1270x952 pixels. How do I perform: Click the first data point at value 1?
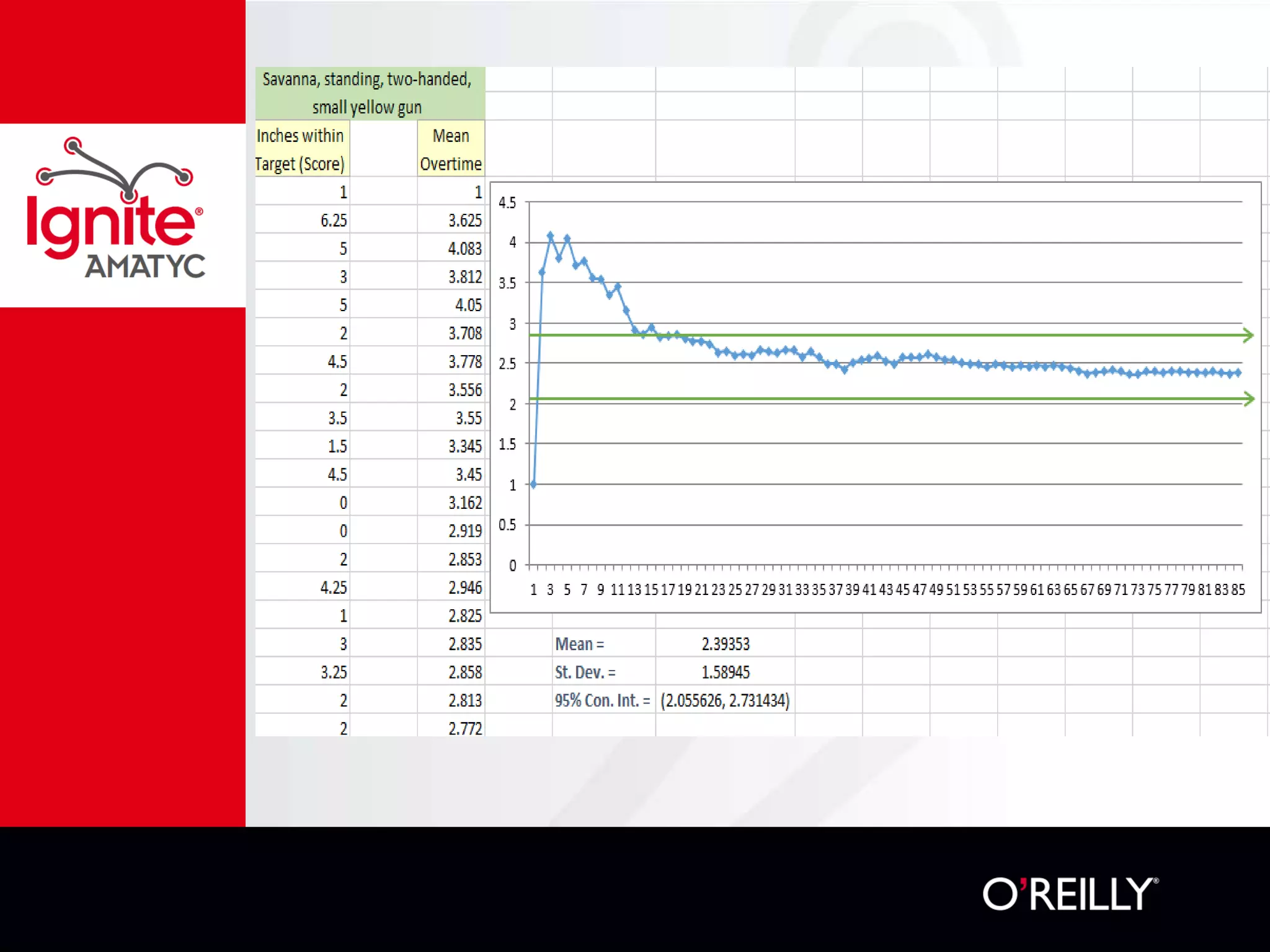click(533, 485)
